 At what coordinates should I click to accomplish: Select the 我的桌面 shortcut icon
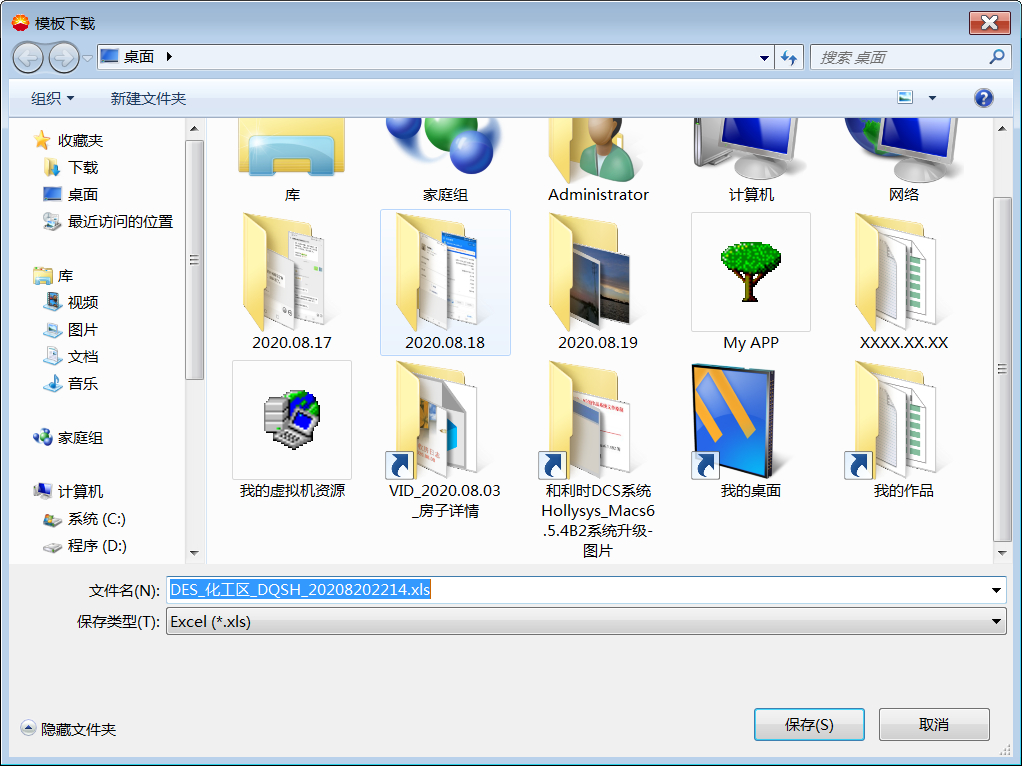coord(751,430)
